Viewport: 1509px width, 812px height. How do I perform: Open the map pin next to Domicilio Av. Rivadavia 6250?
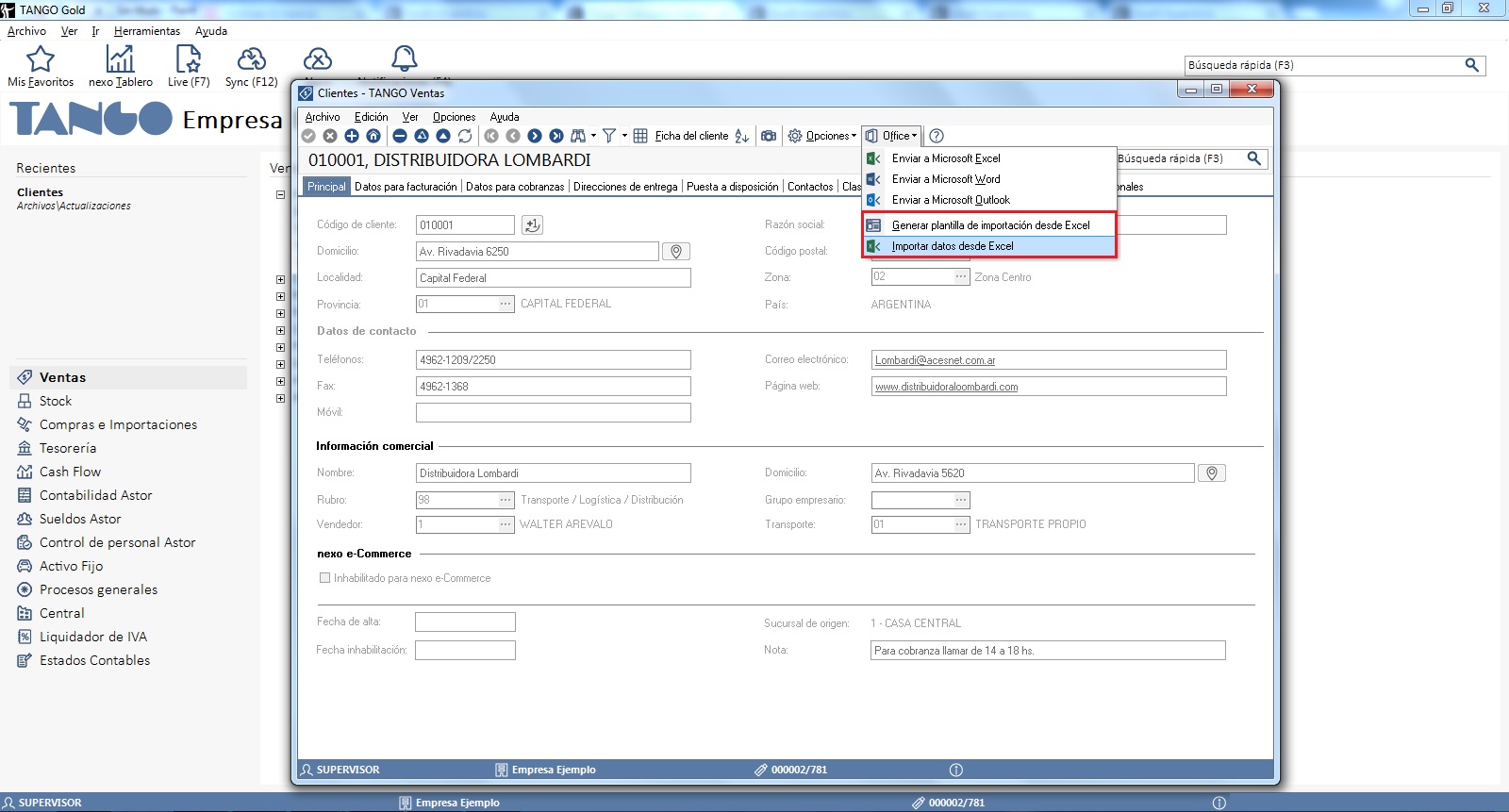click(x=675, y=252)
